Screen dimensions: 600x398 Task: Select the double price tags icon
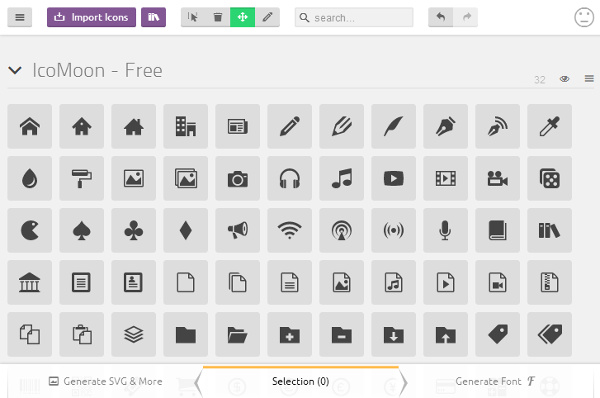point(549,334)
